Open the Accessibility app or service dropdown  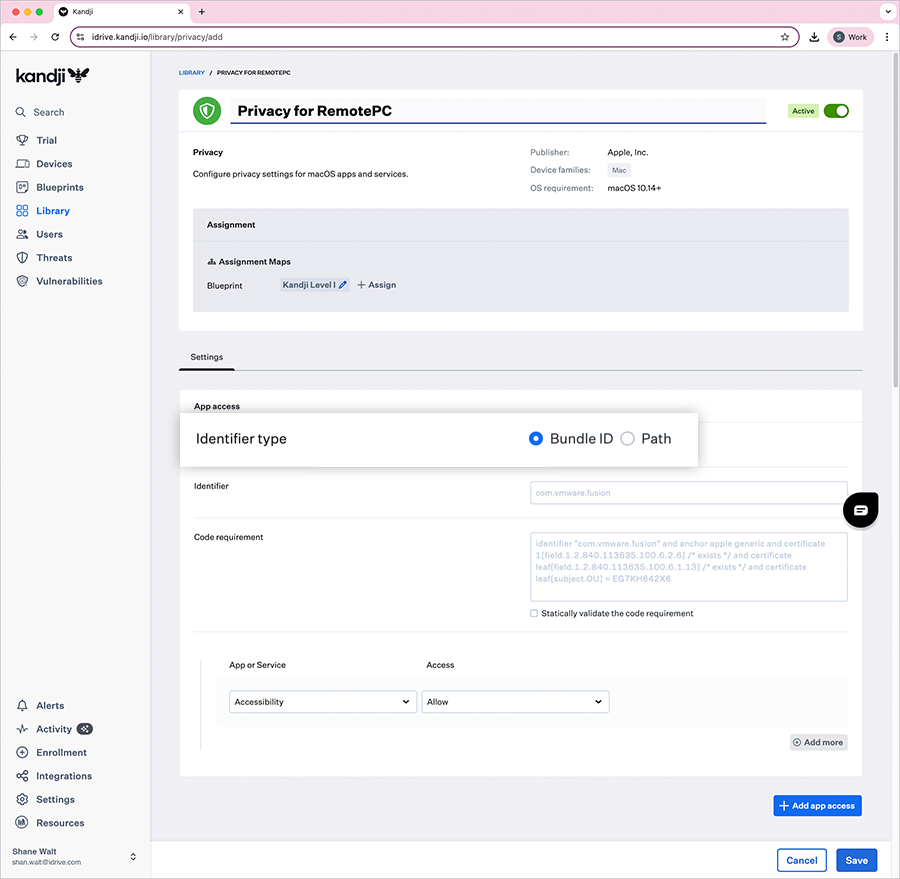point(323,702)
